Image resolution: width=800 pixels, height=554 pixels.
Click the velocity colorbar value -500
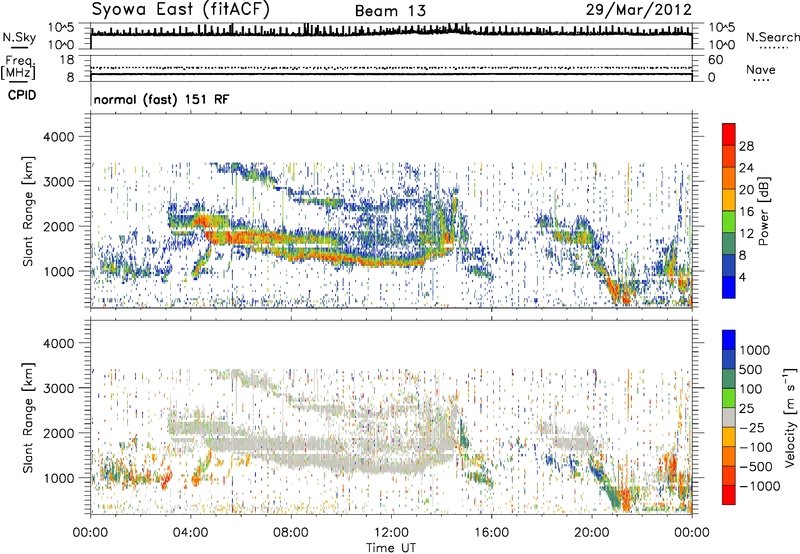coord(756,466)
